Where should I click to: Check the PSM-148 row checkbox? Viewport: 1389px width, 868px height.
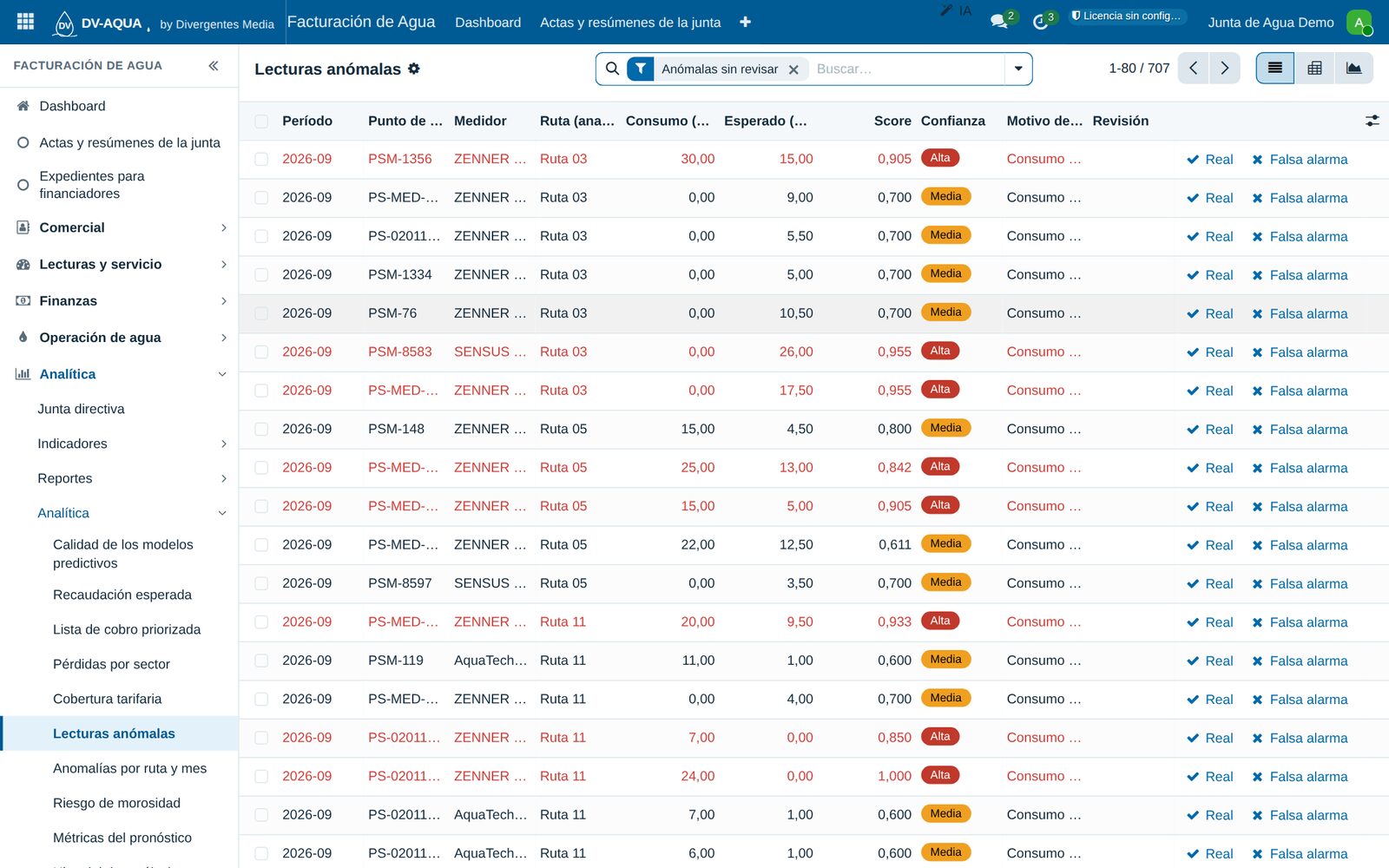click(x=261, y=430)
